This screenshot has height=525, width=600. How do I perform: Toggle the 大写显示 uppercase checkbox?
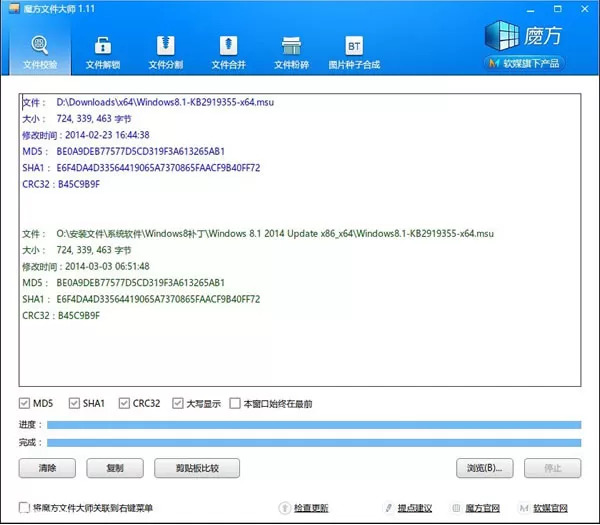[x=178, y=403]
